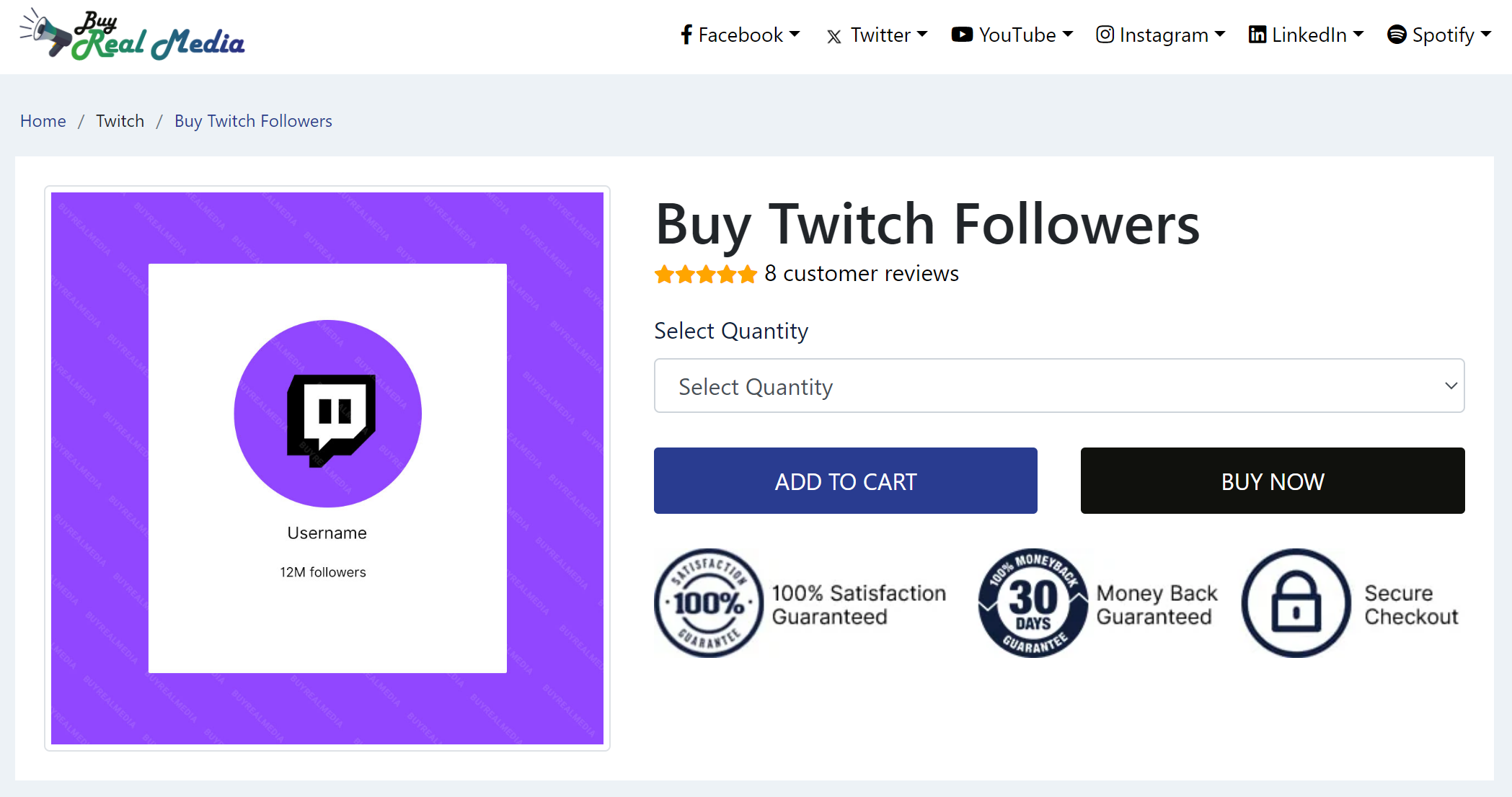Go to Home via breadcrumb link
Image resolution: width=1512 pixels, height=797 pixels.
point(43,121)
